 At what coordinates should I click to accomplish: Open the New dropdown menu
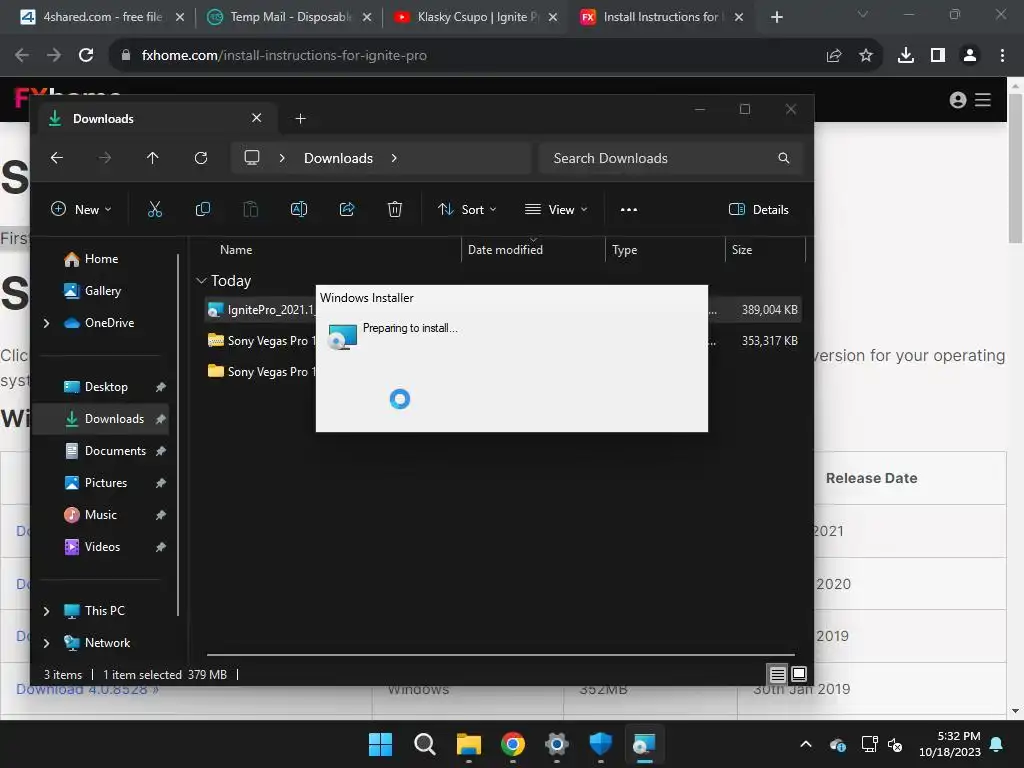point(81,209)
